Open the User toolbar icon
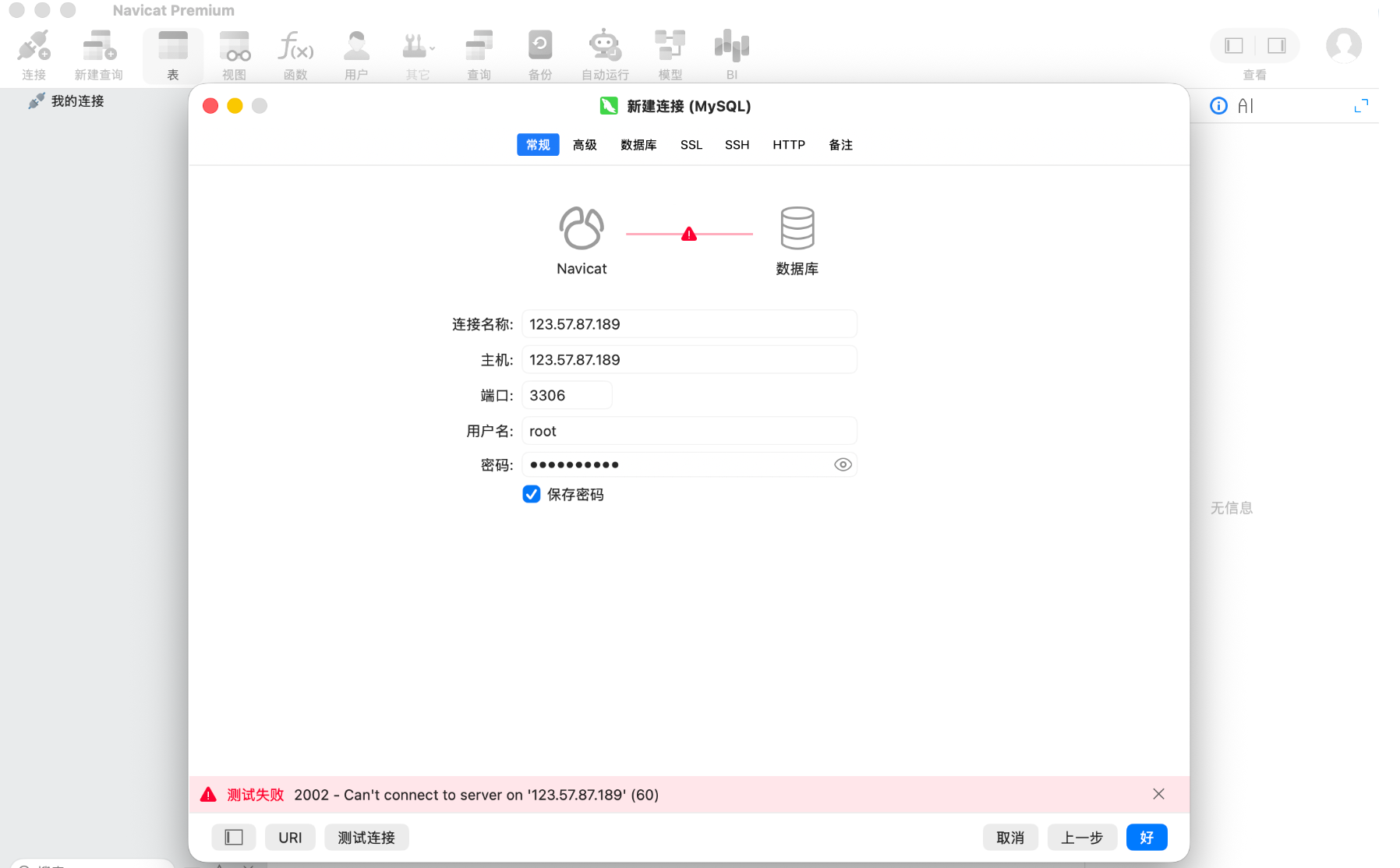 [x=356, y=55]
